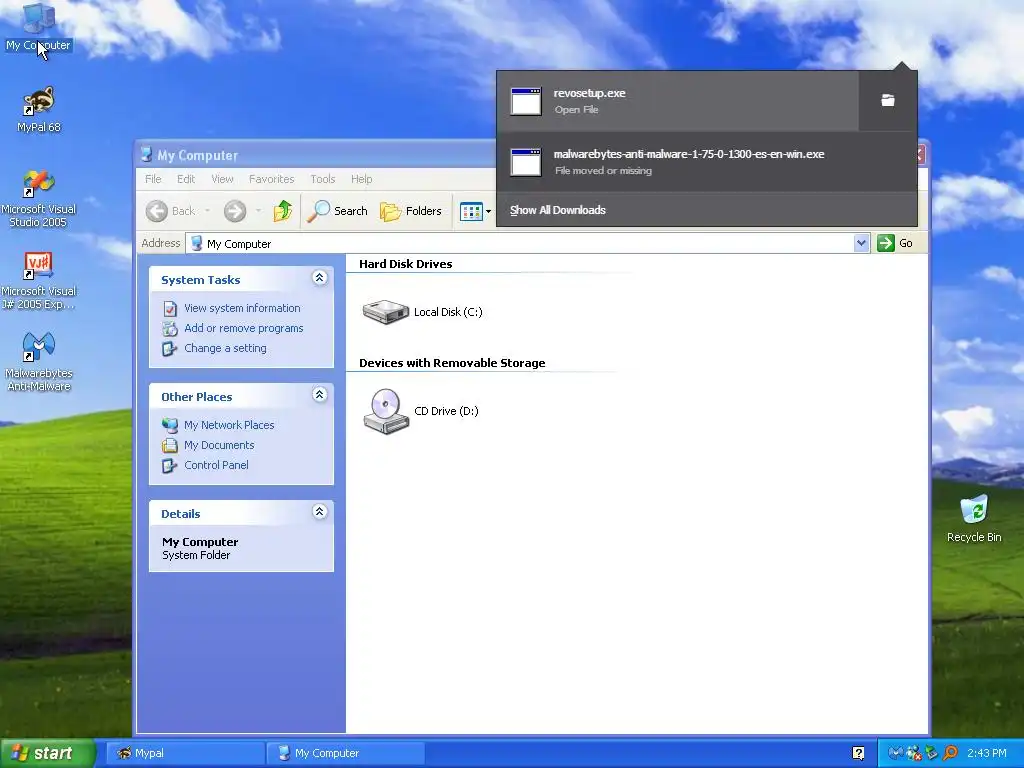Click the Add or remove programs icon
This screenshot has width=1024, height=768.
coord(170,328)
